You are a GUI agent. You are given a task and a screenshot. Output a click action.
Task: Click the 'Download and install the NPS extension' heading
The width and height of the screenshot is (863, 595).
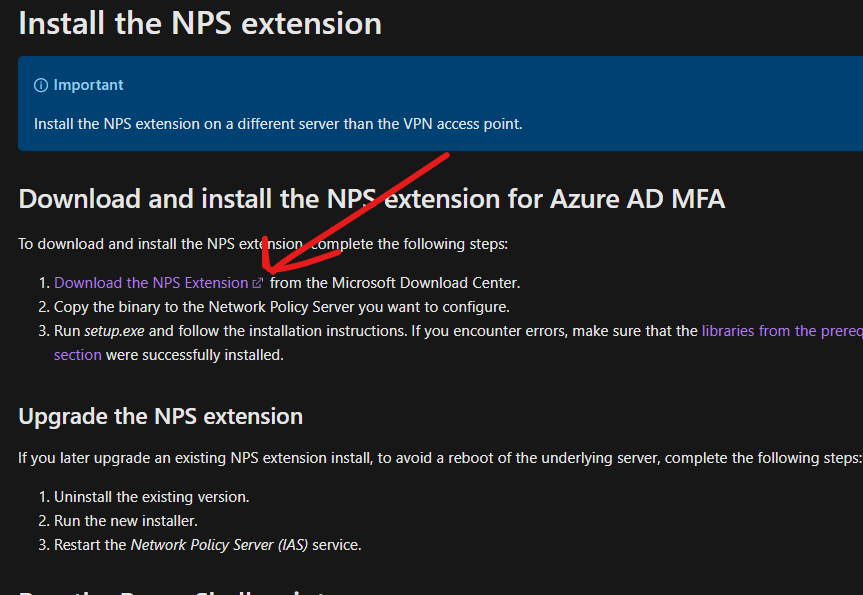tap(372, 199)
